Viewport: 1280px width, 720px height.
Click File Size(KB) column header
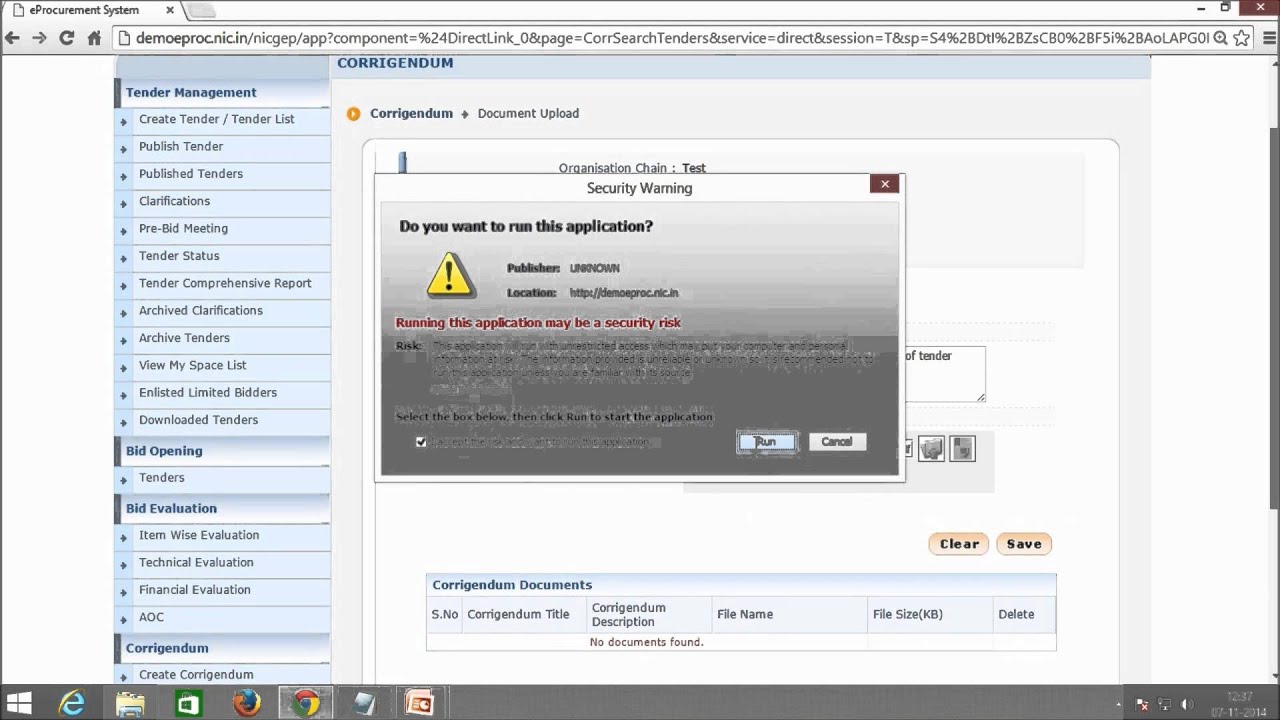click(908, 614)
